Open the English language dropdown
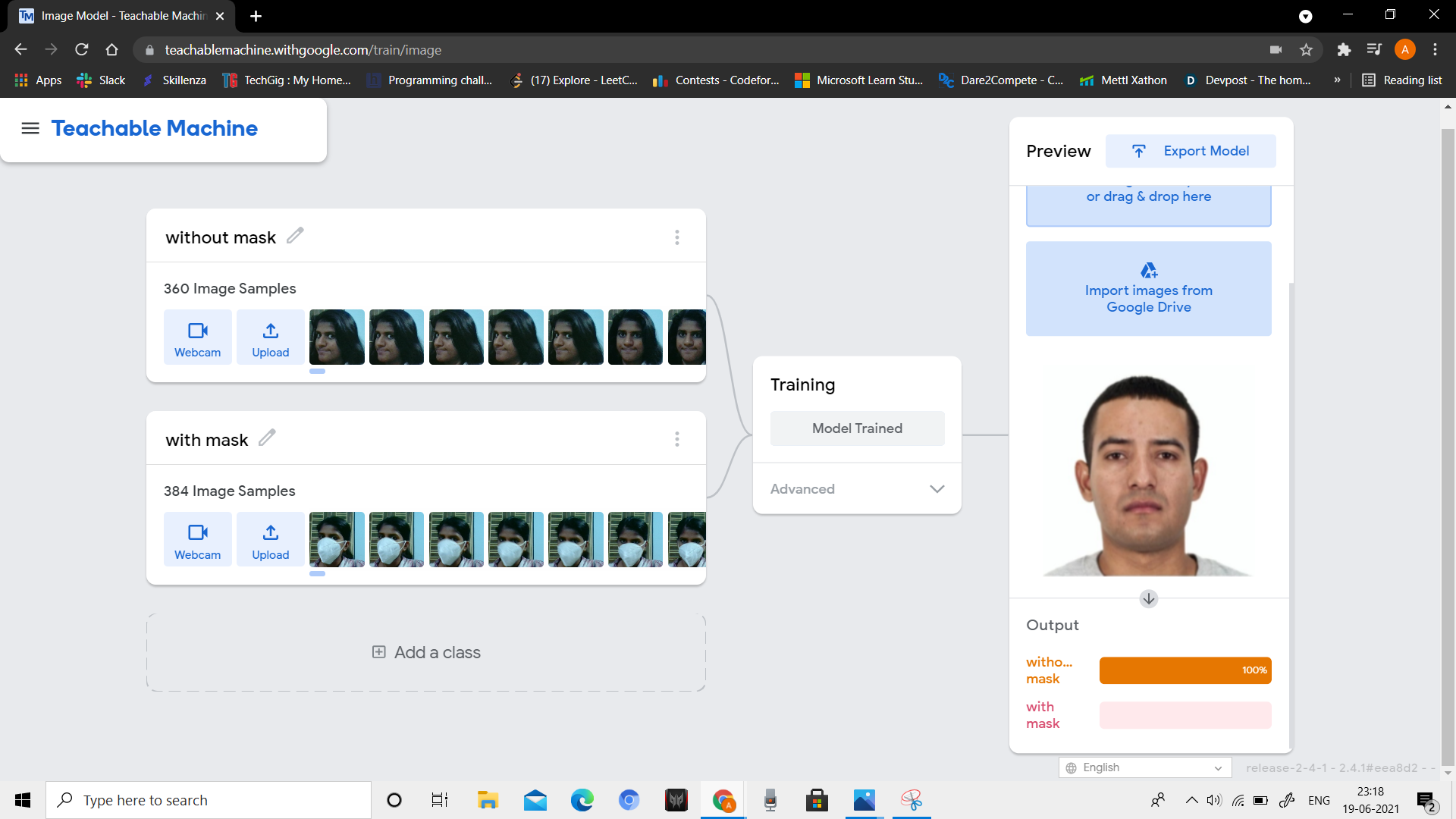Image resolution: width=1456 pixels, height=819 pixels. click(x=1144, y=767)
